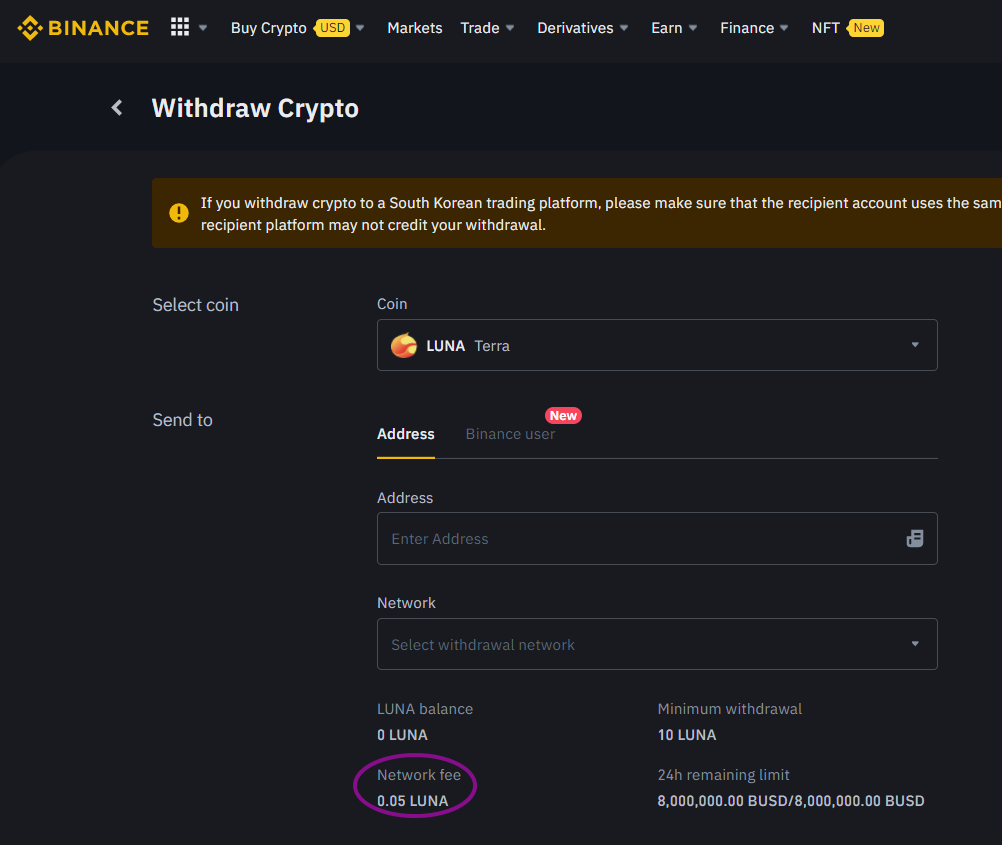Screen dimensions: 1002x845
Task: Click the Select coin label
Action: (196, 305)
